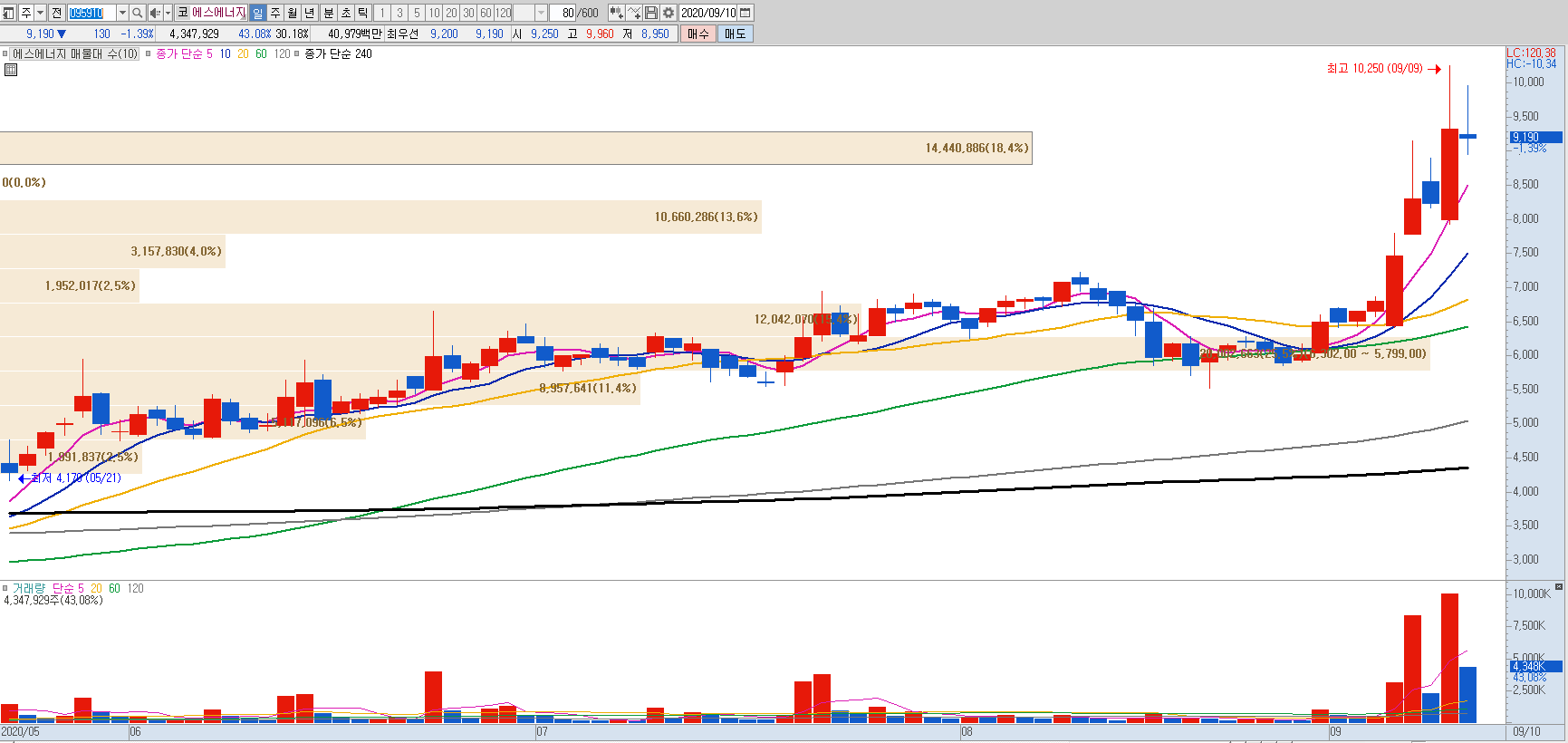The image size is (1568, 743).
Task: Click the small square before 매물대 label
Action: pyautogui.click(x=5, y=53)
